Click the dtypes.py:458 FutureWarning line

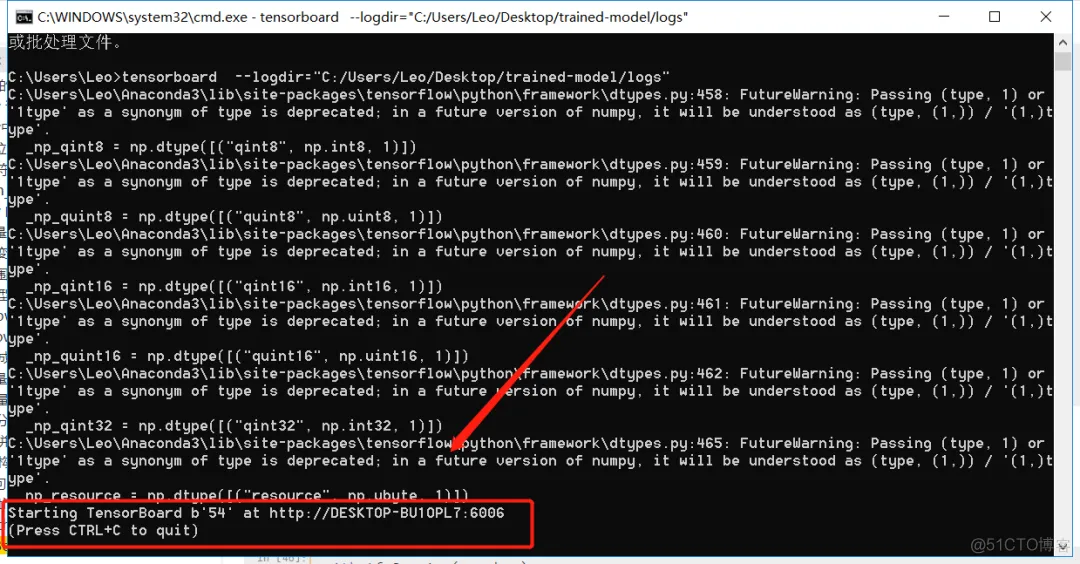click(527, 95)
